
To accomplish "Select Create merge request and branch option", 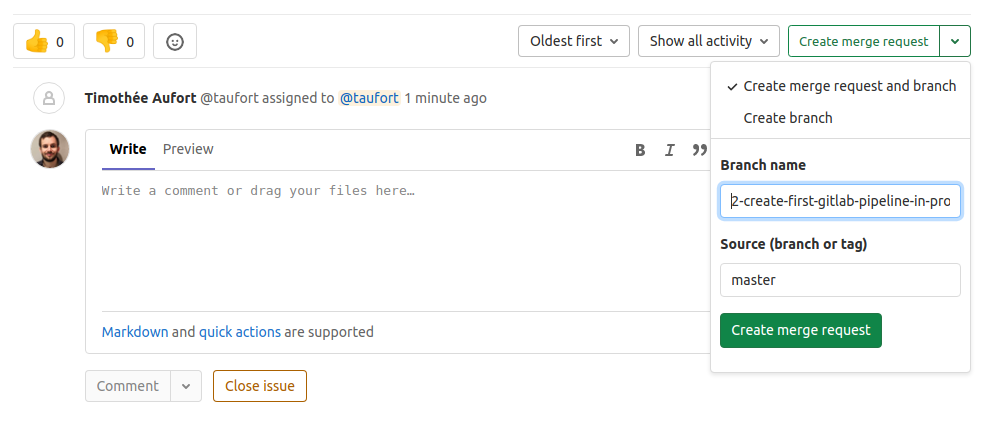I will [841, 86].
